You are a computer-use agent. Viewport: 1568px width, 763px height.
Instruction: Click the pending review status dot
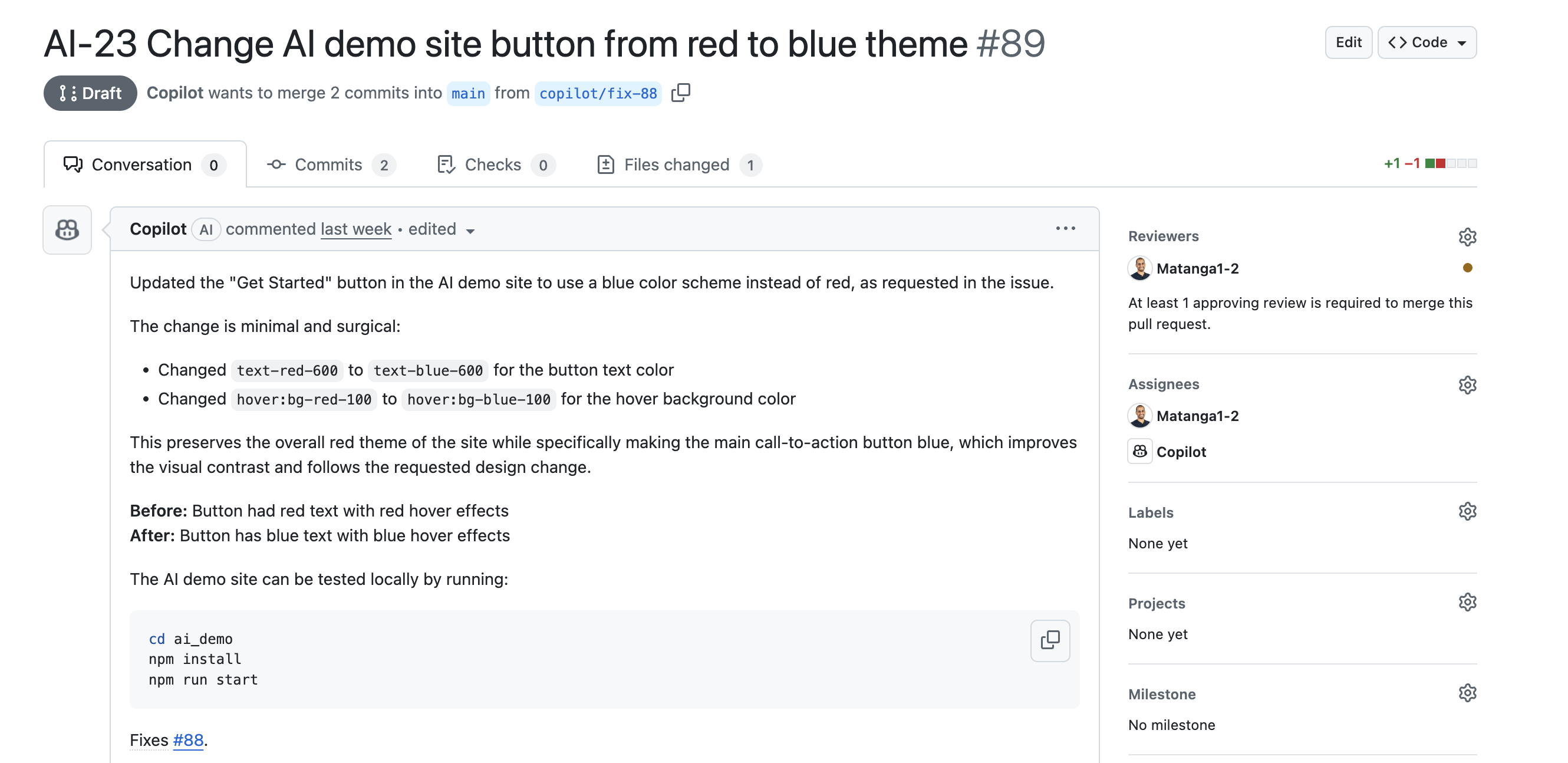click(1467, 268)
